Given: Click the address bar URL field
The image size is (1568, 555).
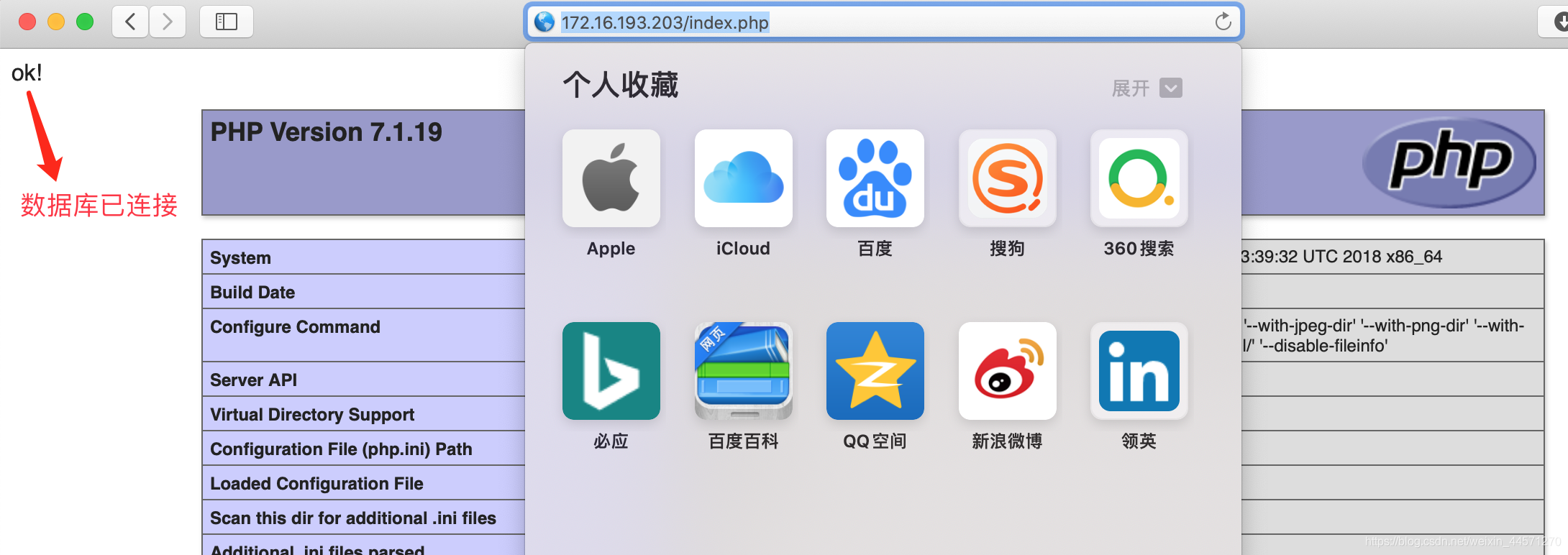Looking at the screenshot, I should click(883, 22).
